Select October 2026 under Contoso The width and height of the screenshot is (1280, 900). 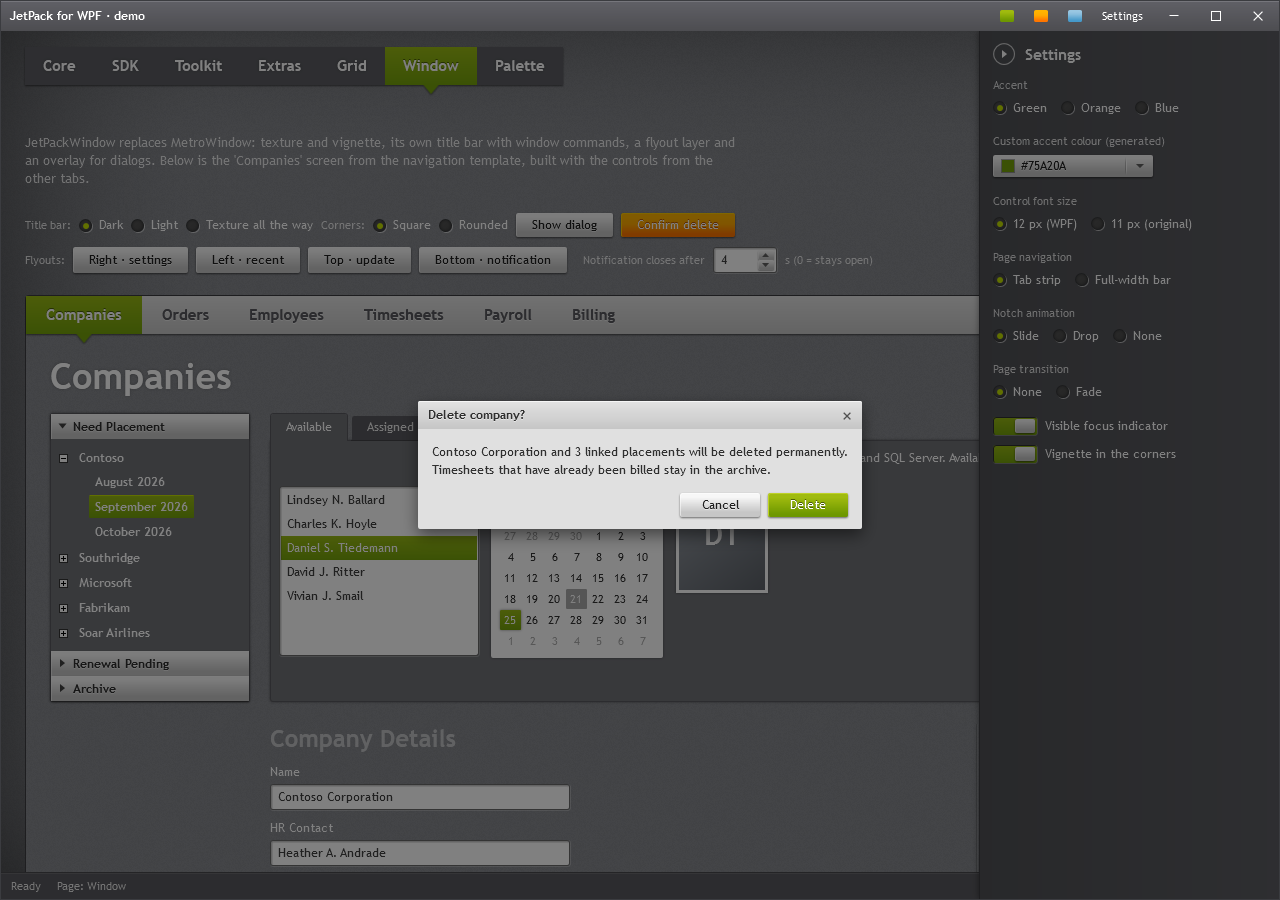[x=133, y=532]
